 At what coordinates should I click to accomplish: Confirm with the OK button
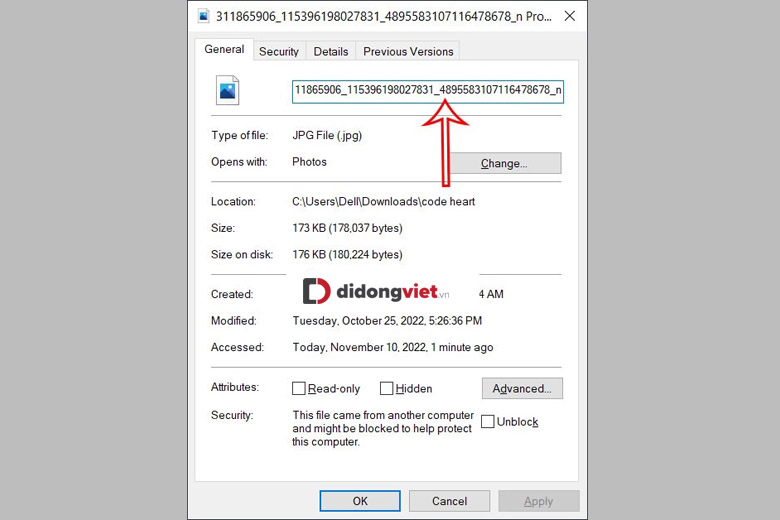click(x=360, y=501)
